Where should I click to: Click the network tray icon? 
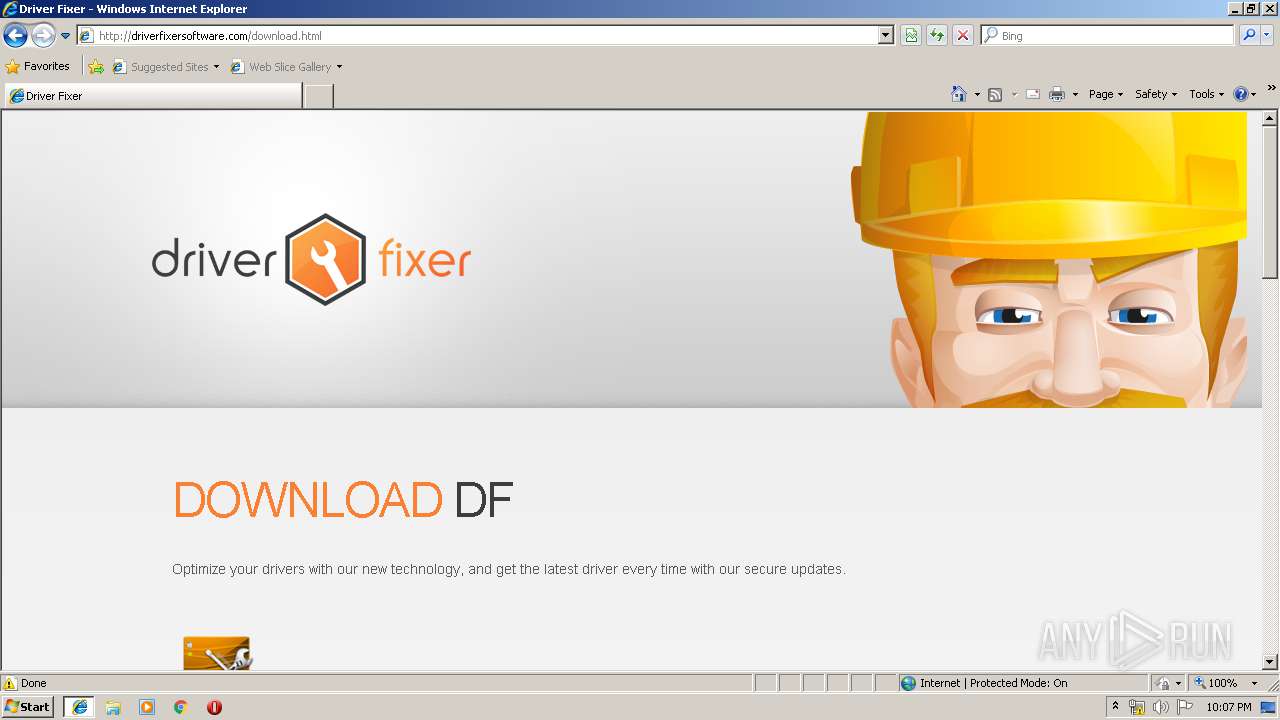pos(1137,707)
